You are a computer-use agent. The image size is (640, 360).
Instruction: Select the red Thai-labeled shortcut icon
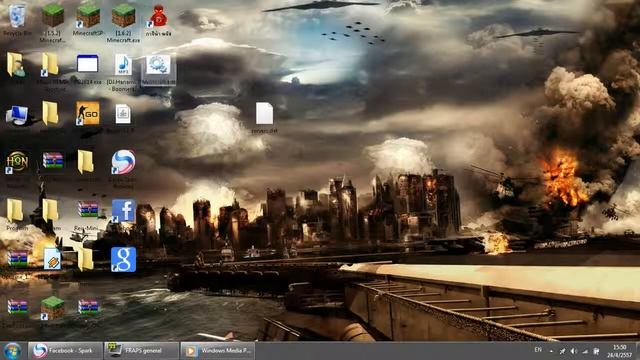pos(158,16)
